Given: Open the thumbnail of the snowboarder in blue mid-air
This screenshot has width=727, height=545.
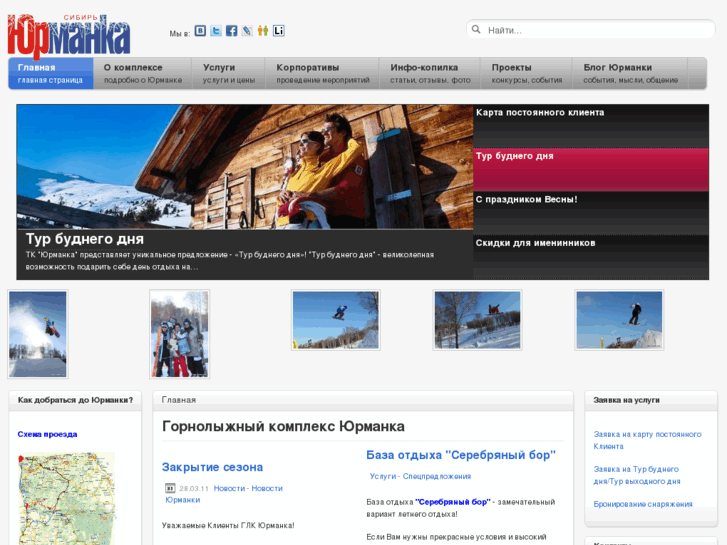Looking at the screenshot, I should [x=336, y=320].
